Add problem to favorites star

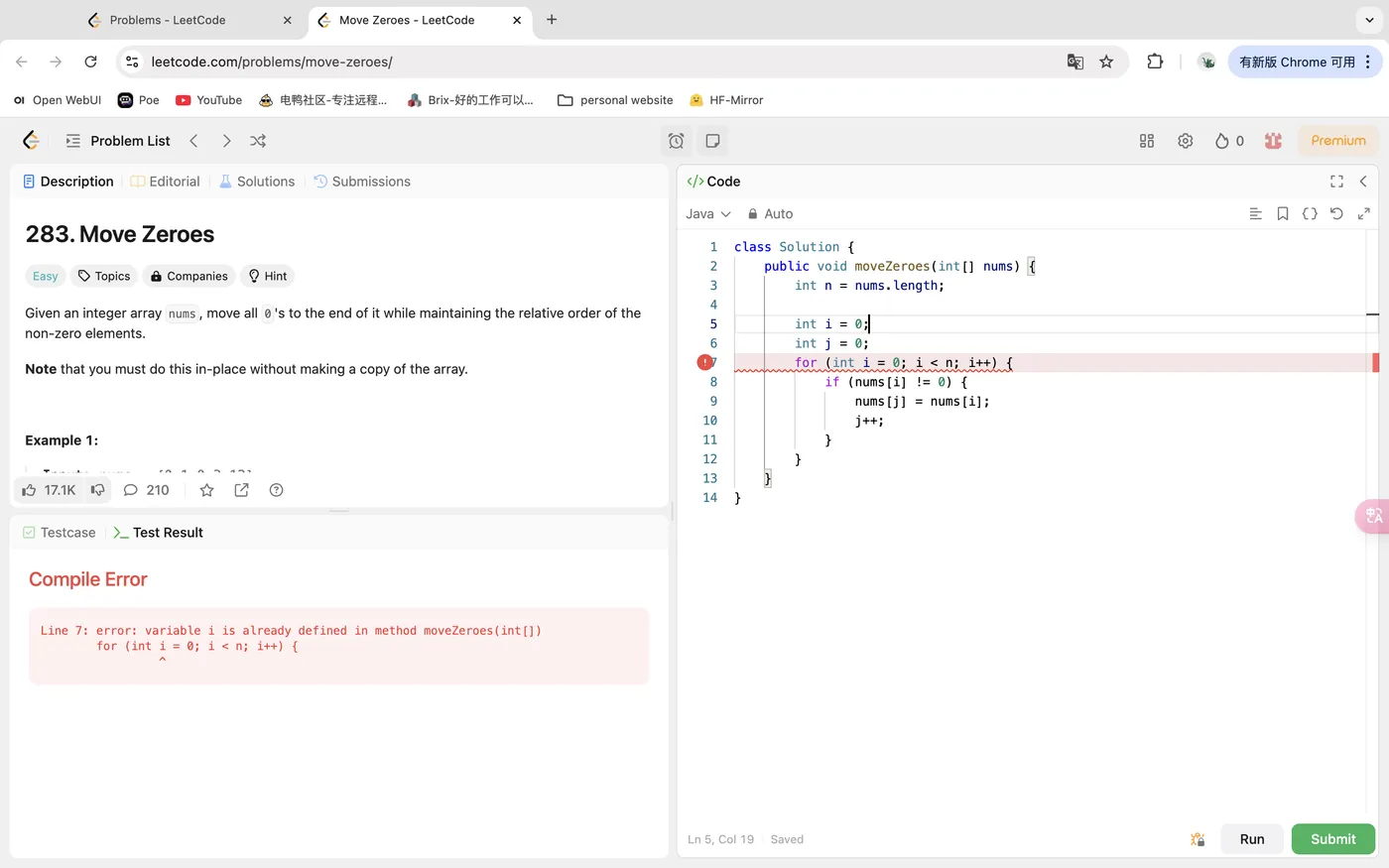point(206,490)
